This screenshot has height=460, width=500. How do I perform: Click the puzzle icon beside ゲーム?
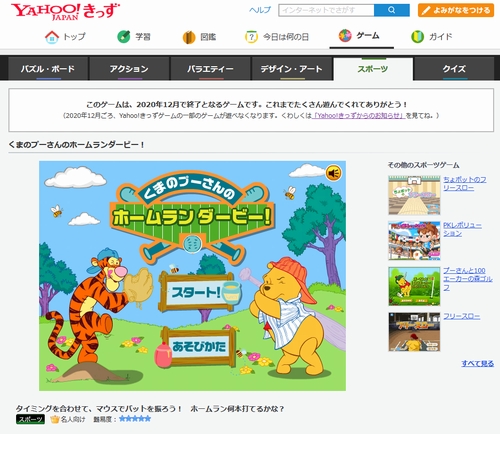pos(345,35)
